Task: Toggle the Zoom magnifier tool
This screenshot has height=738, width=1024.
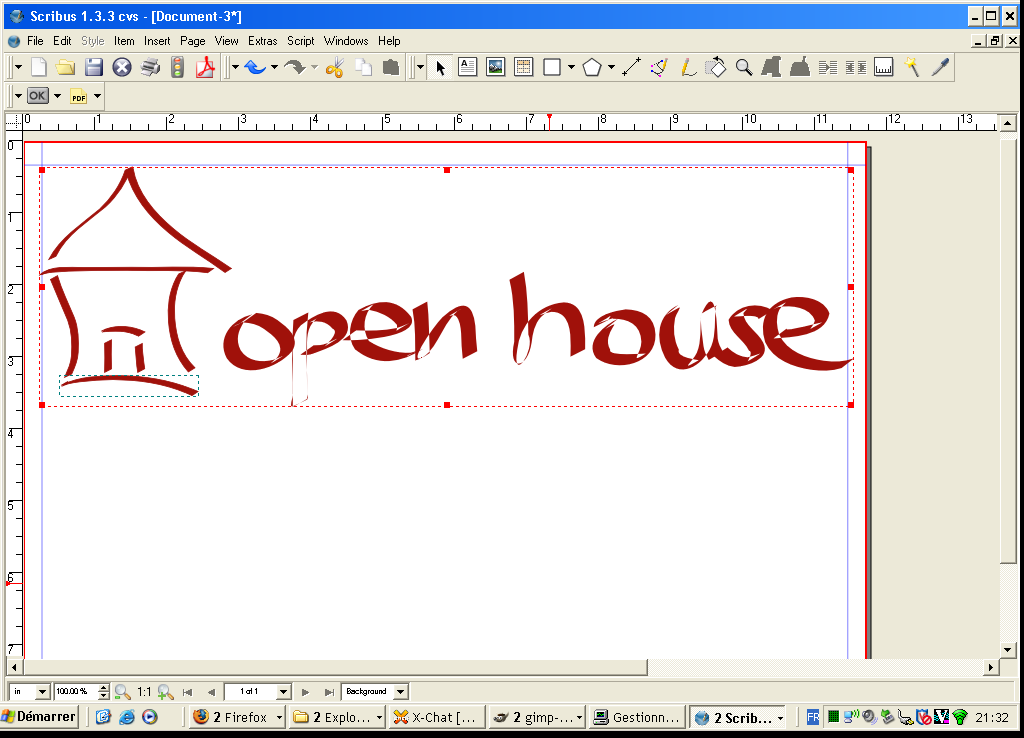Action: 744,67
